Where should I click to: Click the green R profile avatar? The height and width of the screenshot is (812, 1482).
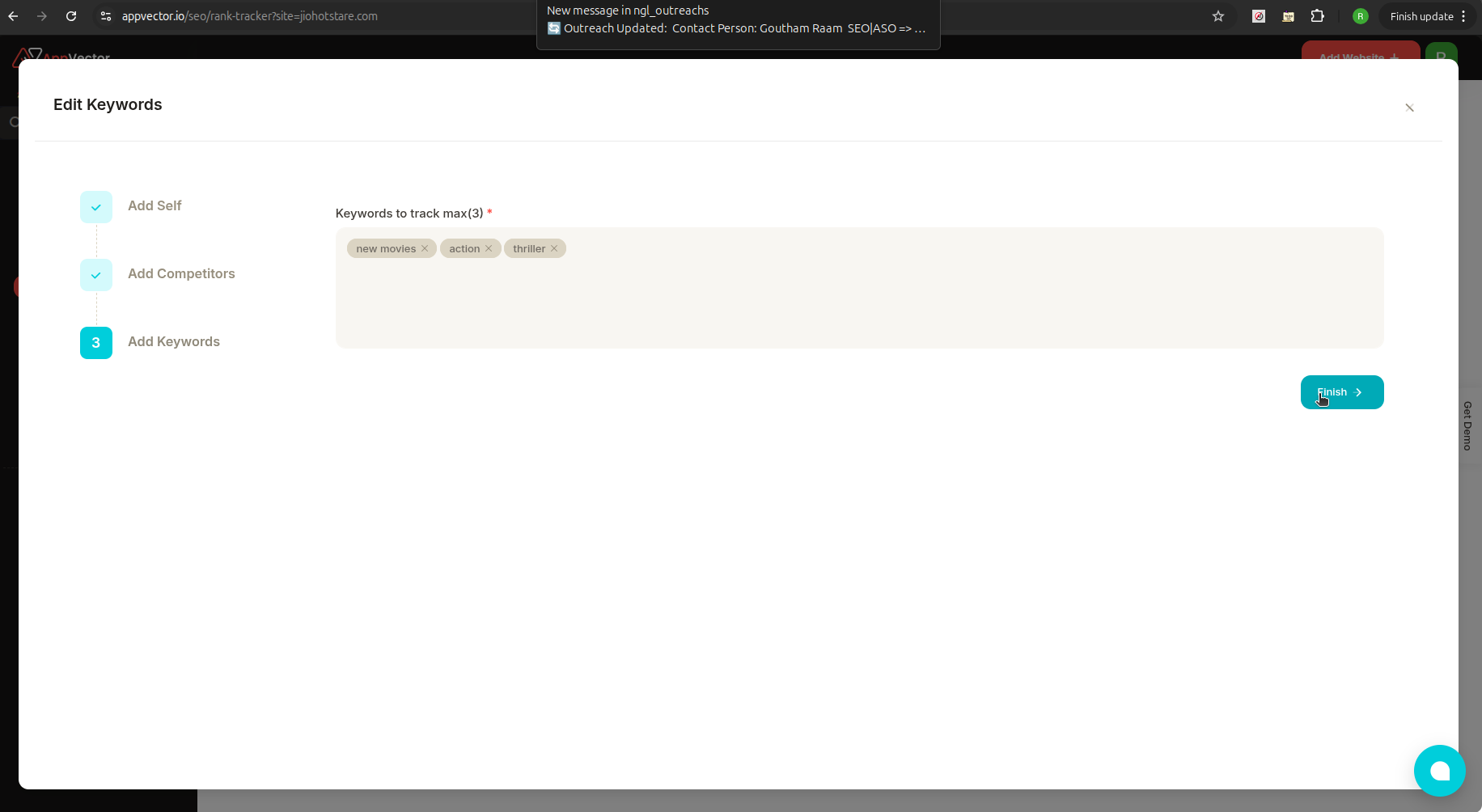[x=1361, y=16]
